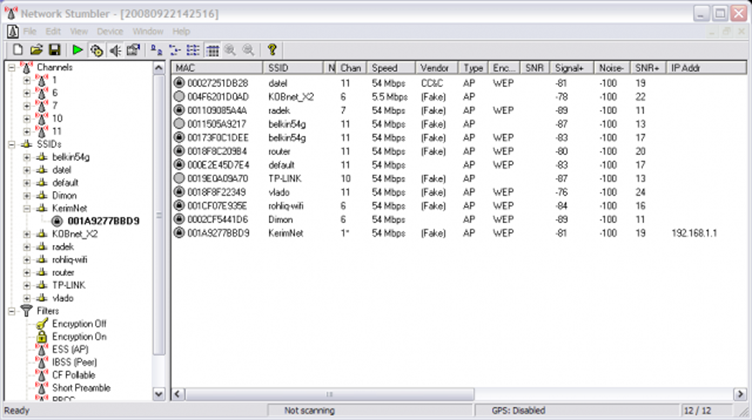Collapse the SSIDs tree node

point(12,144)
